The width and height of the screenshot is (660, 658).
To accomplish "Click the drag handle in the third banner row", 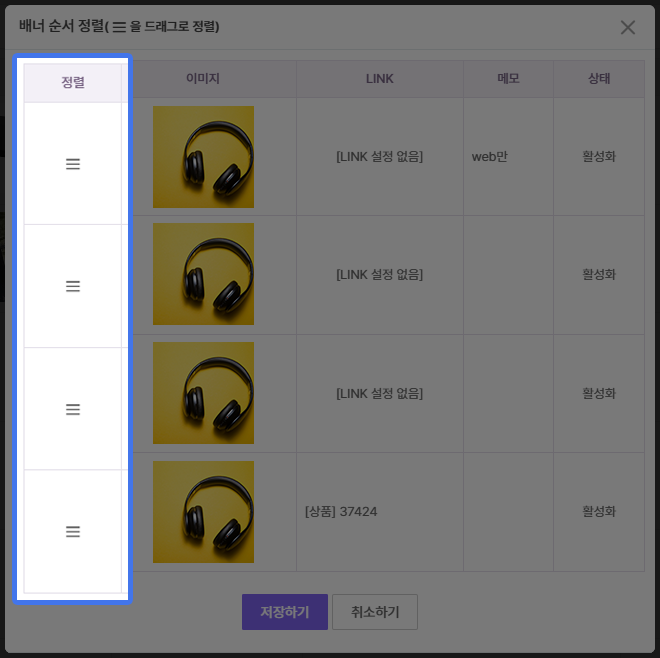I will pos(72,409).
